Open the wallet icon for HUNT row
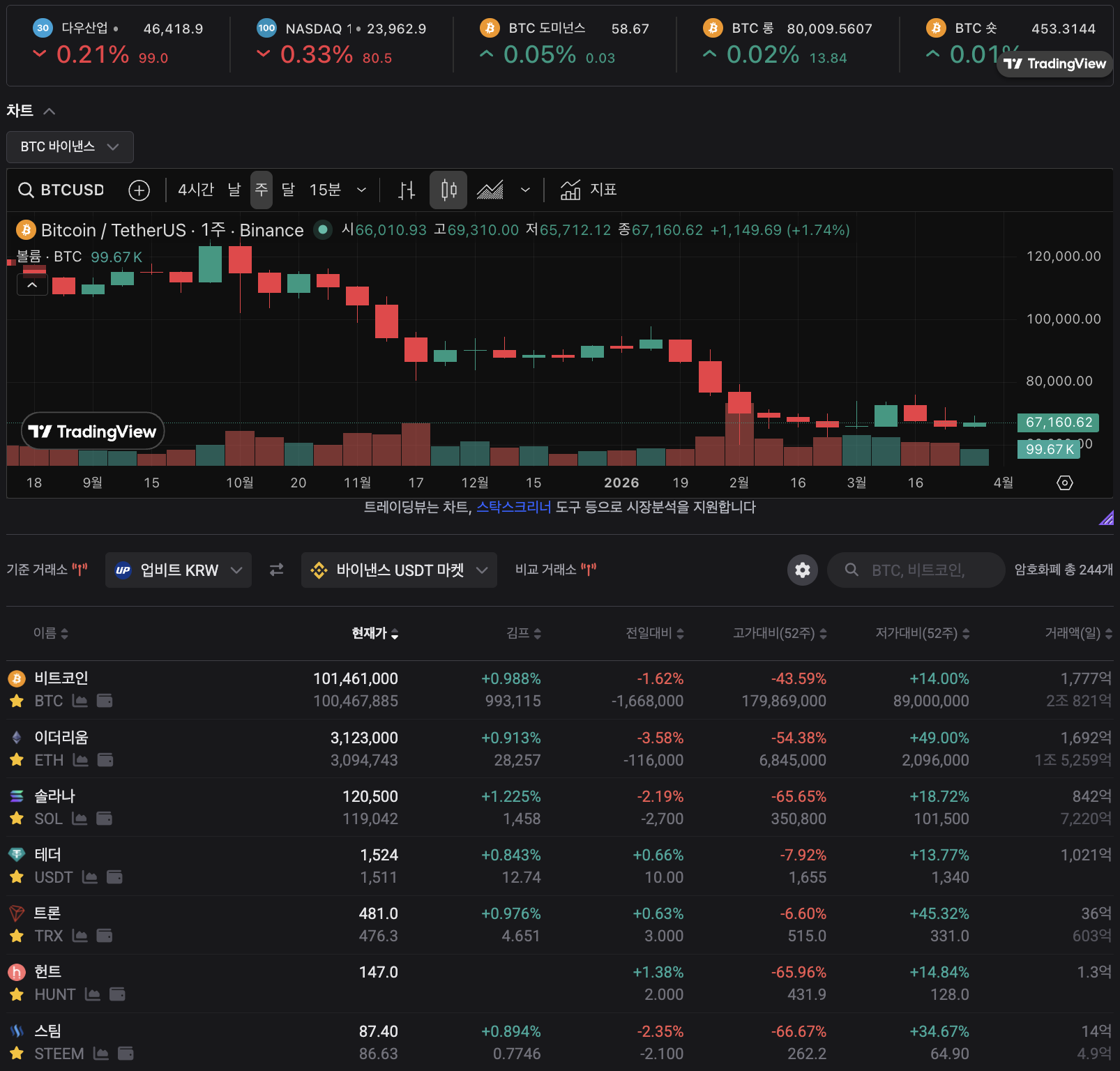Viewport: 1120px width, 1071px height. coord(117,994)
